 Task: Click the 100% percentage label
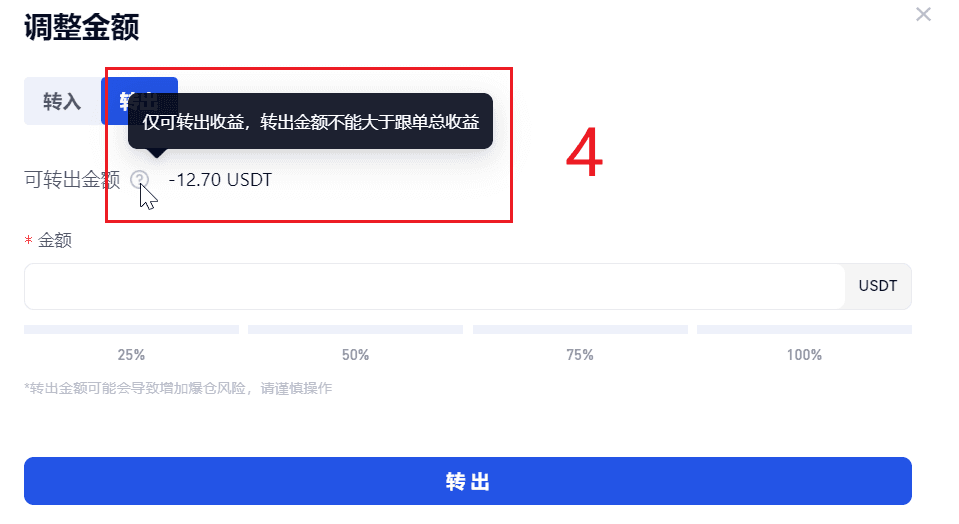point(804,355)
